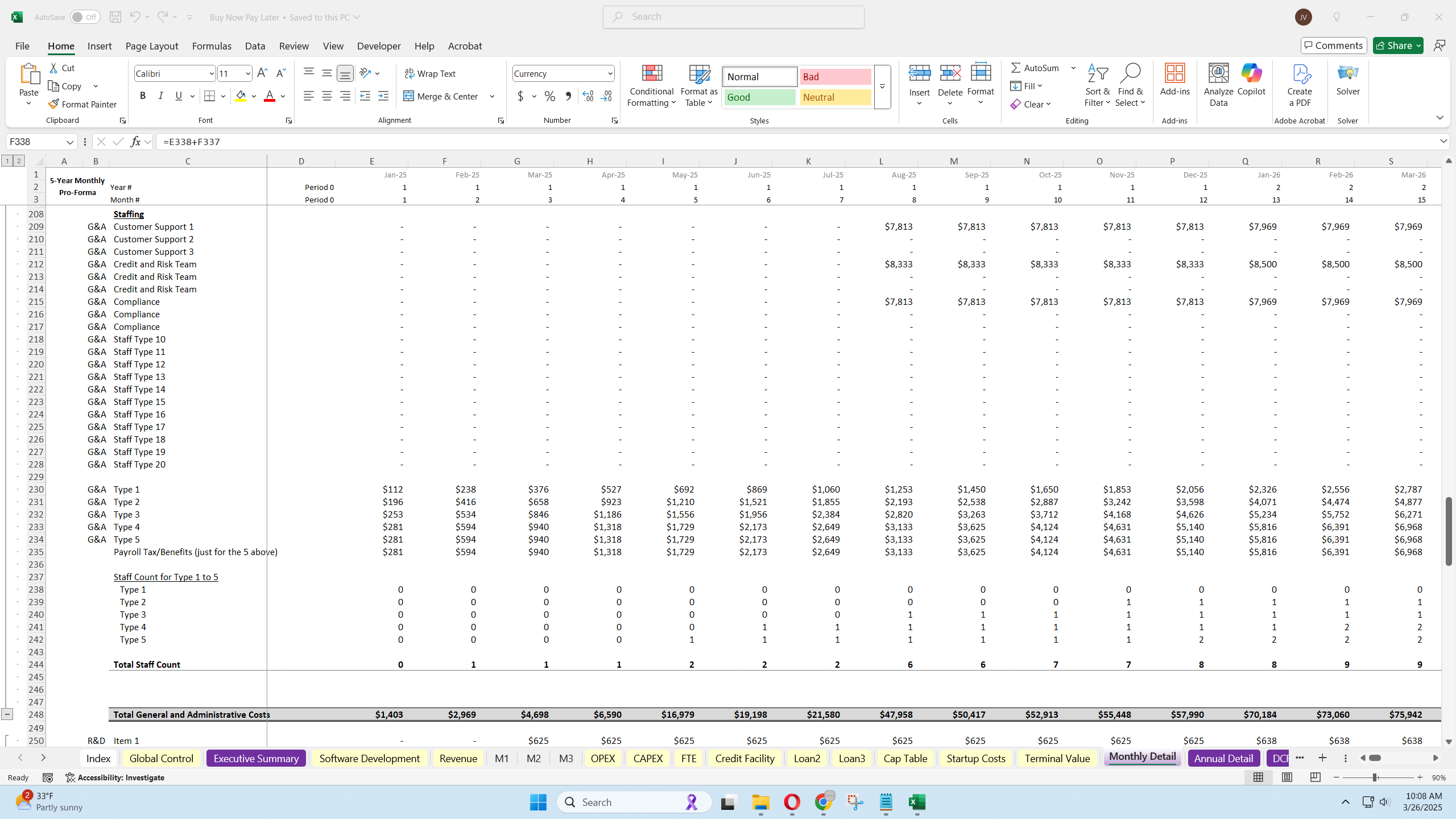This screenshot has height=819, width=1456.
Task: Toggle italic formatting
Action: (x=160, y=96)
